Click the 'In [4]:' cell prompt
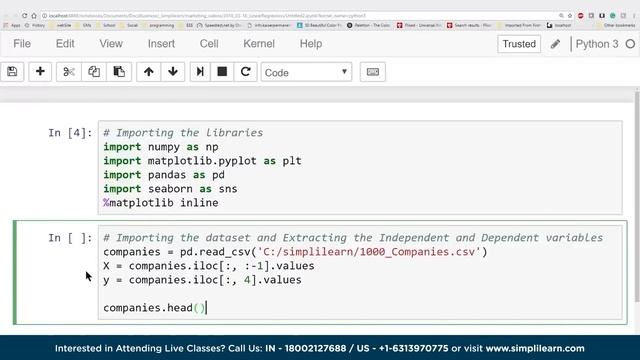Image resolution: width=640 pixels, height=360 pixels. (70, 133)
